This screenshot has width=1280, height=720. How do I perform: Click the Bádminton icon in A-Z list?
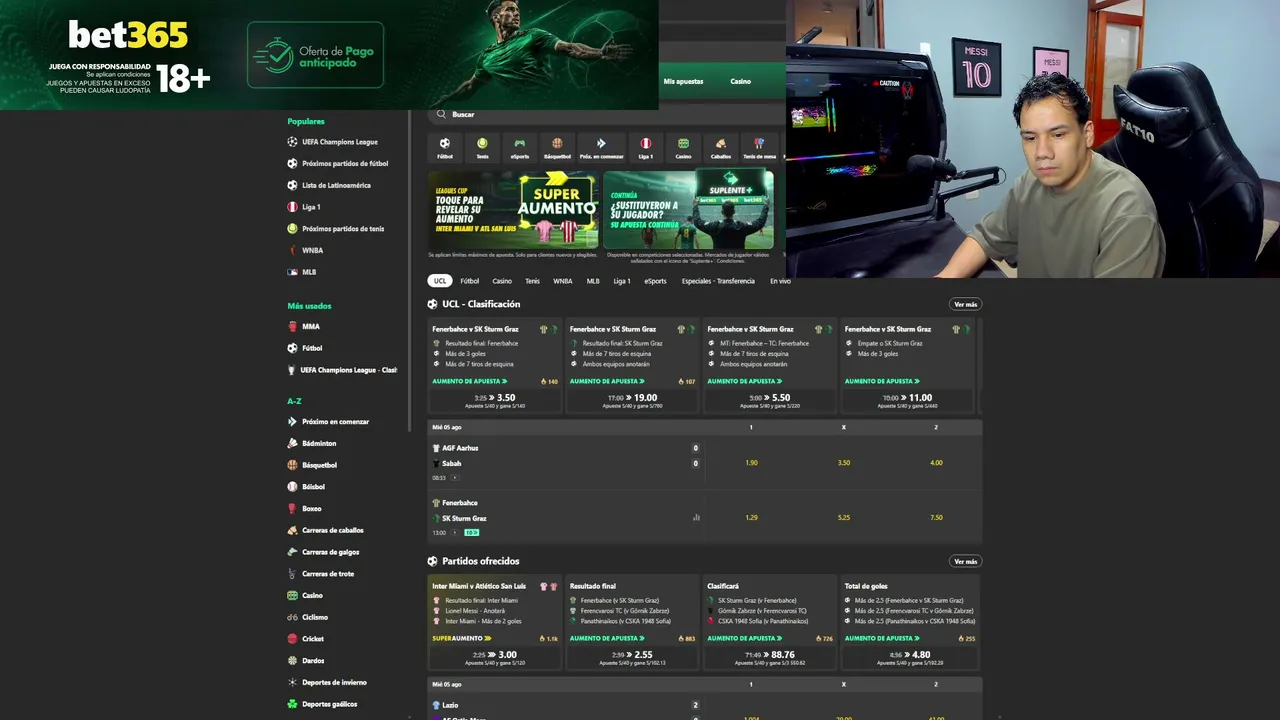click(293, 443)
